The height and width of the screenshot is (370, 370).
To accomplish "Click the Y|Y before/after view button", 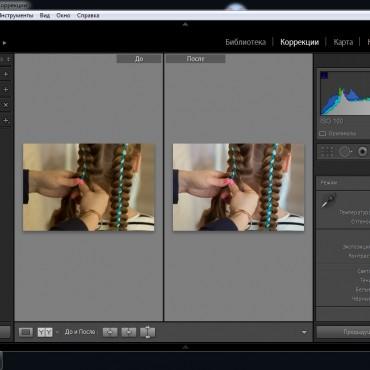I will click(x=45, y=332).
